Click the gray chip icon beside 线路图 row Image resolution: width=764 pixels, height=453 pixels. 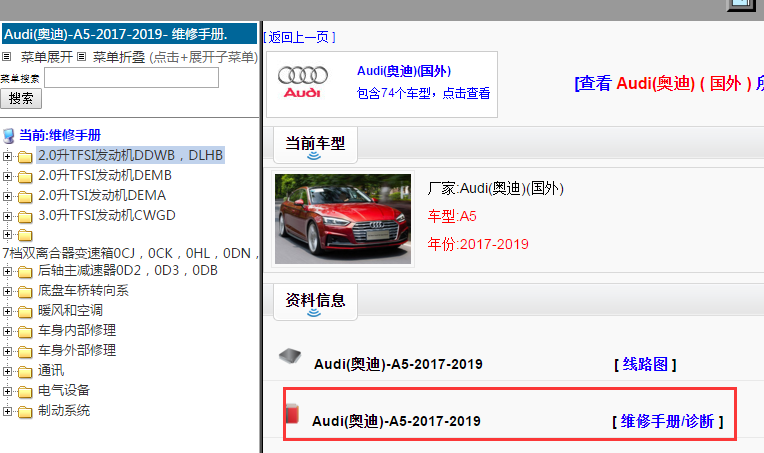pyautogui.click(x=290, y=357)
